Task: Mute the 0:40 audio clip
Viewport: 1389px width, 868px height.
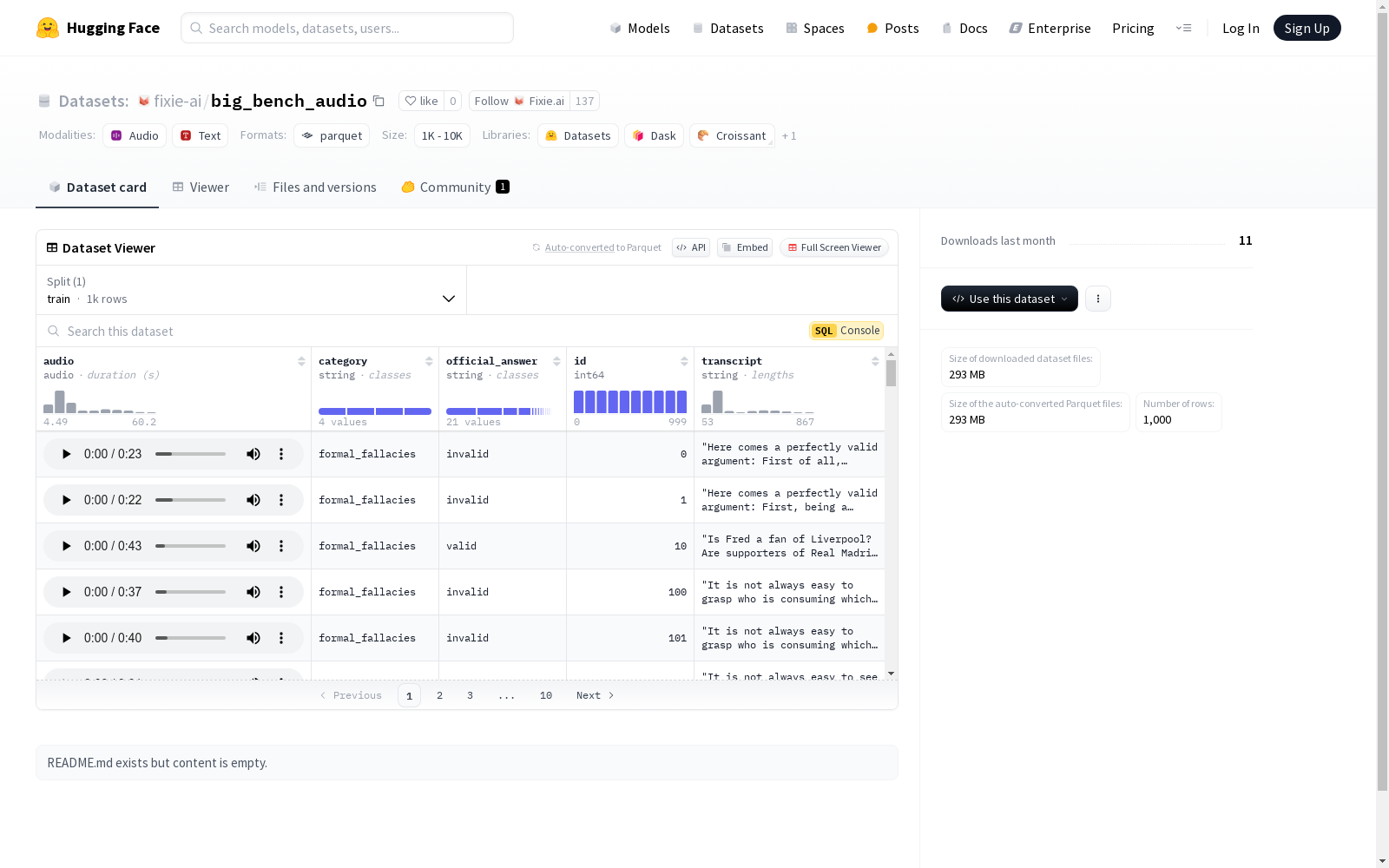Action: click(x=253, y=638)
